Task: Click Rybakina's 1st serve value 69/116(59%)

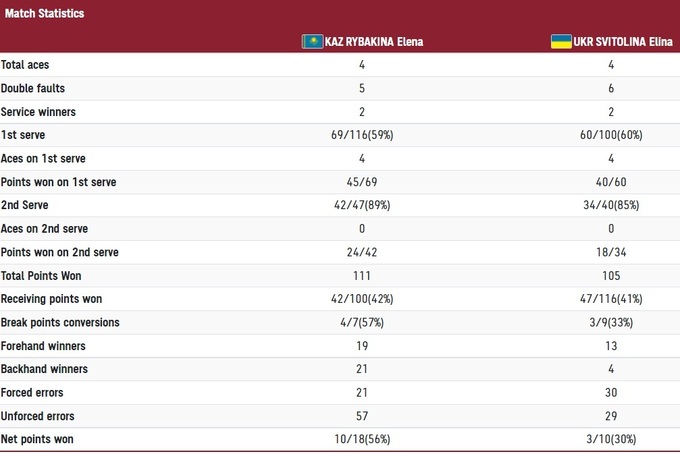Action: 360,135
